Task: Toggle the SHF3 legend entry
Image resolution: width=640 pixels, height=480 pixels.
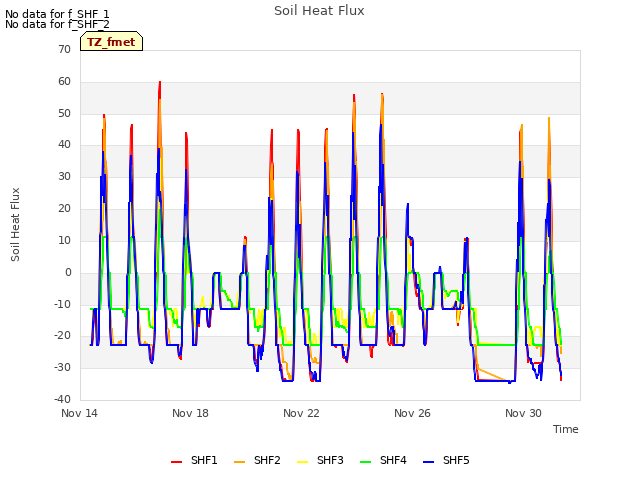Action: [x=320, y=460]
